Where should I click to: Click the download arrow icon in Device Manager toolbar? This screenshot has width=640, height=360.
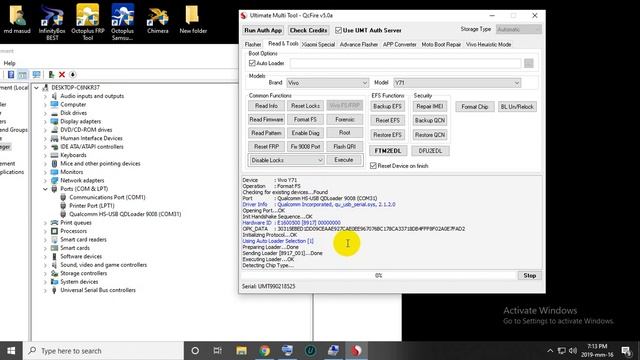(73, 75)
